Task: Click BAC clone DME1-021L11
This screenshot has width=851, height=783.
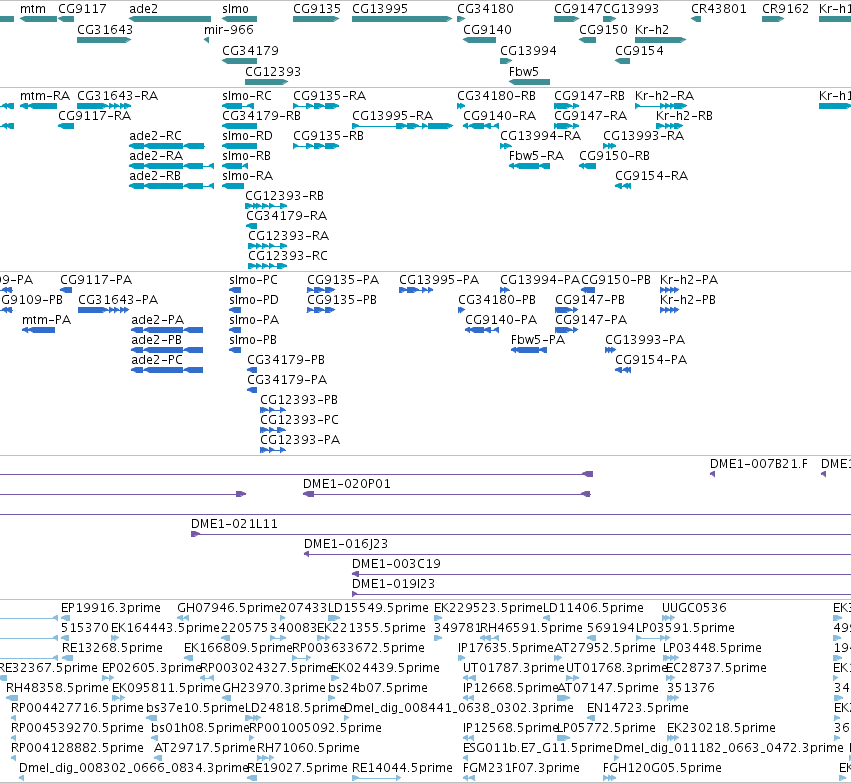Action: (521, 534)
